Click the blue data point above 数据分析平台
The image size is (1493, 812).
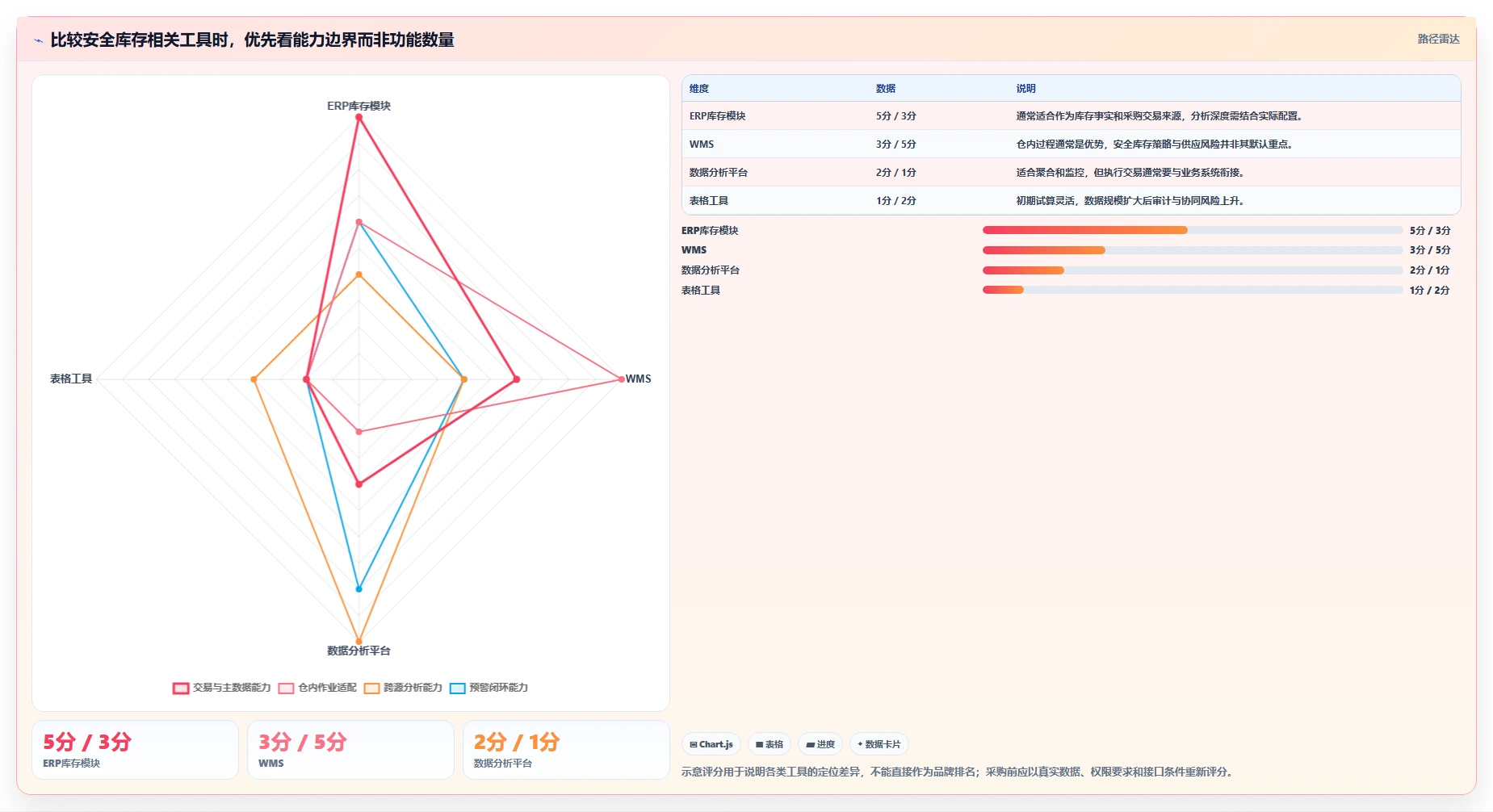tap(359, 589)
